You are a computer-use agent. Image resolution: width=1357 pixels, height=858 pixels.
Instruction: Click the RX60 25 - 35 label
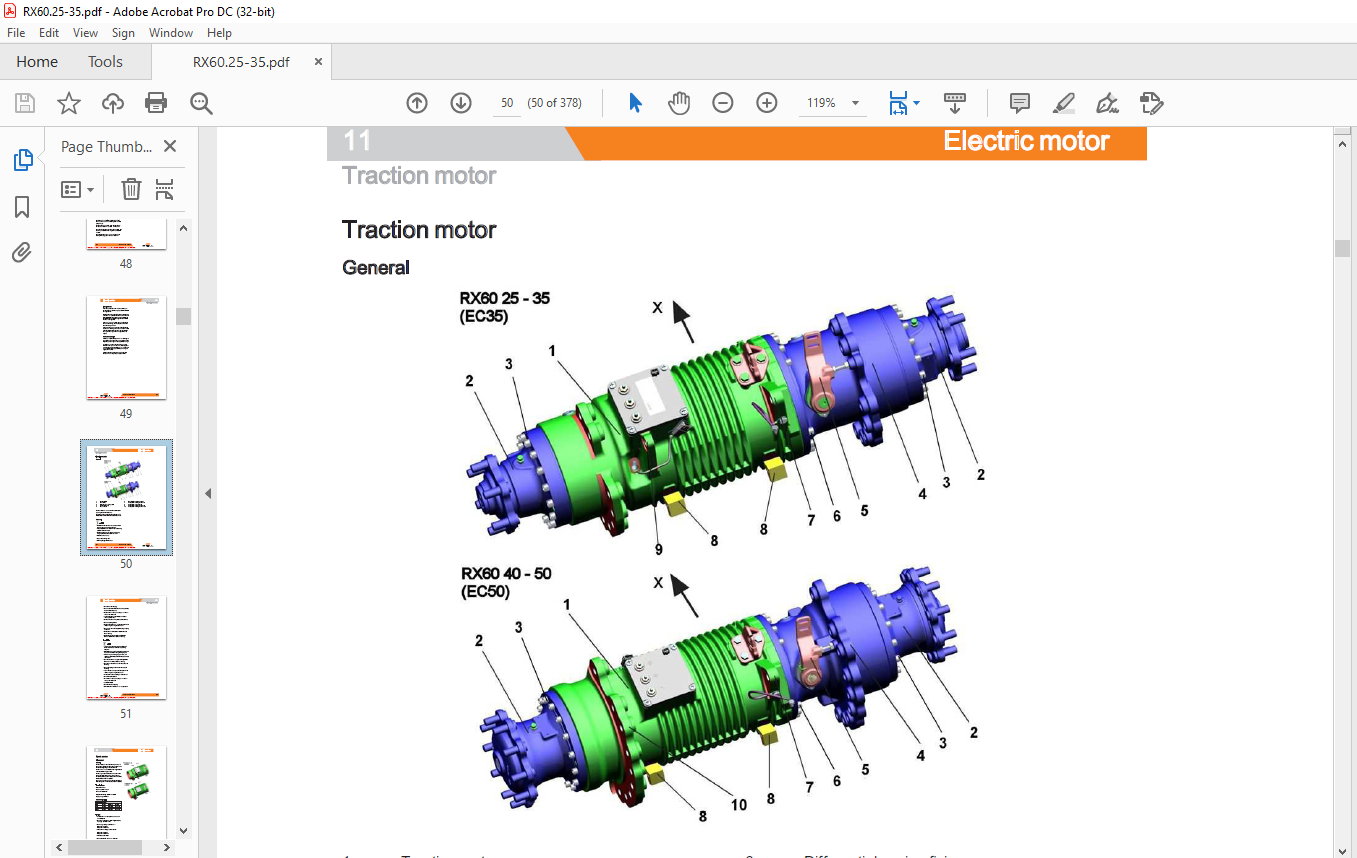pyautogui.click(x=505, y=298)
